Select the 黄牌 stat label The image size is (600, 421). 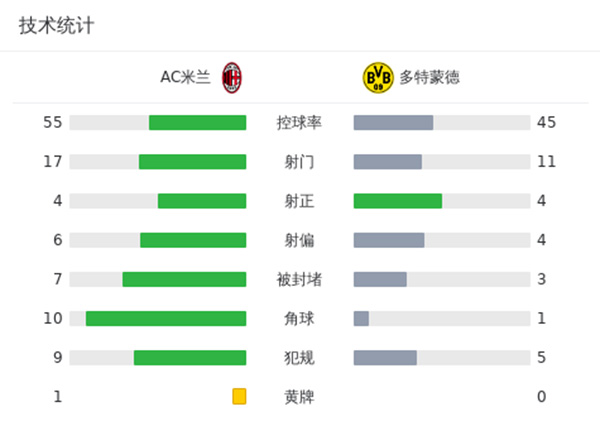coord(299,397)
